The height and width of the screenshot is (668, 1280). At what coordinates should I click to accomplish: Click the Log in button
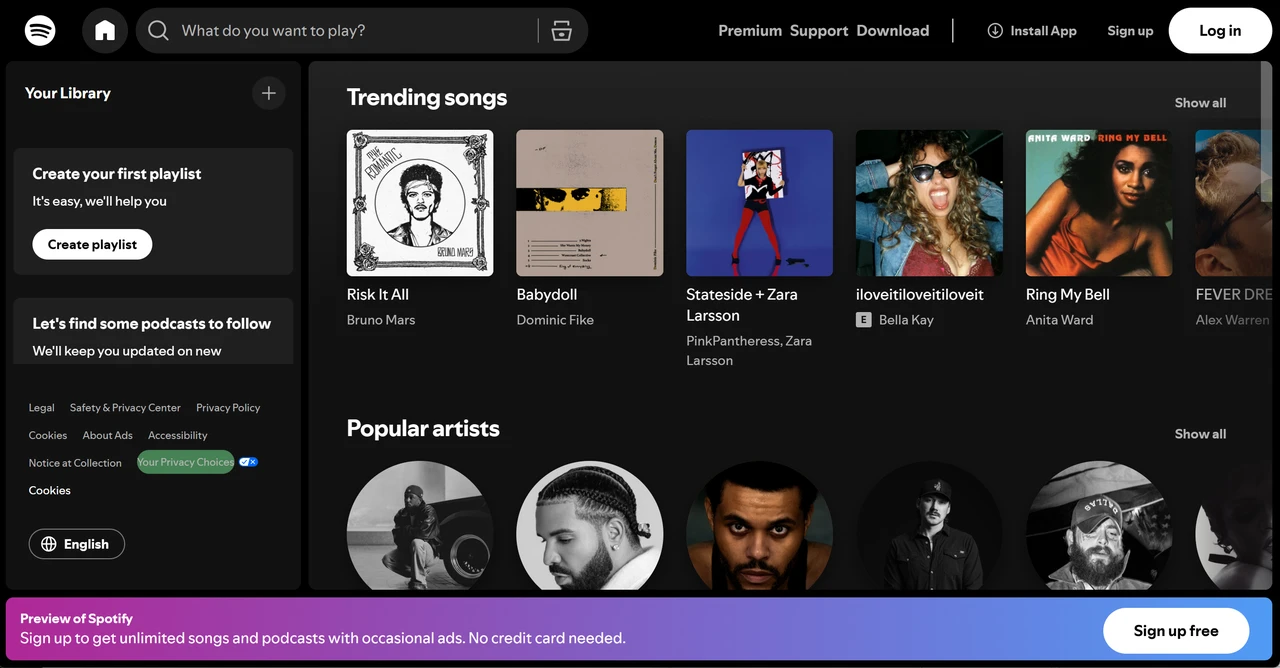[x=1220, y=30]
